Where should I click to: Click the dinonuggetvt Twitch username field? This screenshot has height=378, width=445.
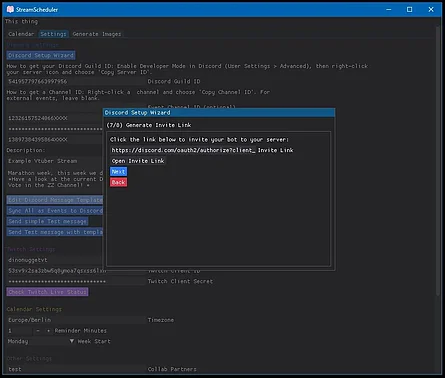pyautogui.click(x=55, y=260)
